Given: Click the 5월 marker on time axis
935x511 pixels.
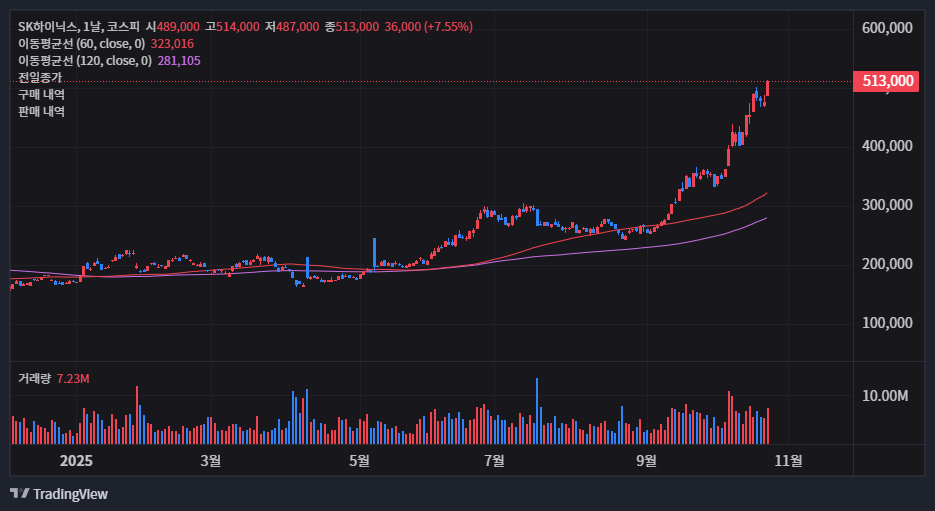Looking at the screenshot, I should point(359,461).
